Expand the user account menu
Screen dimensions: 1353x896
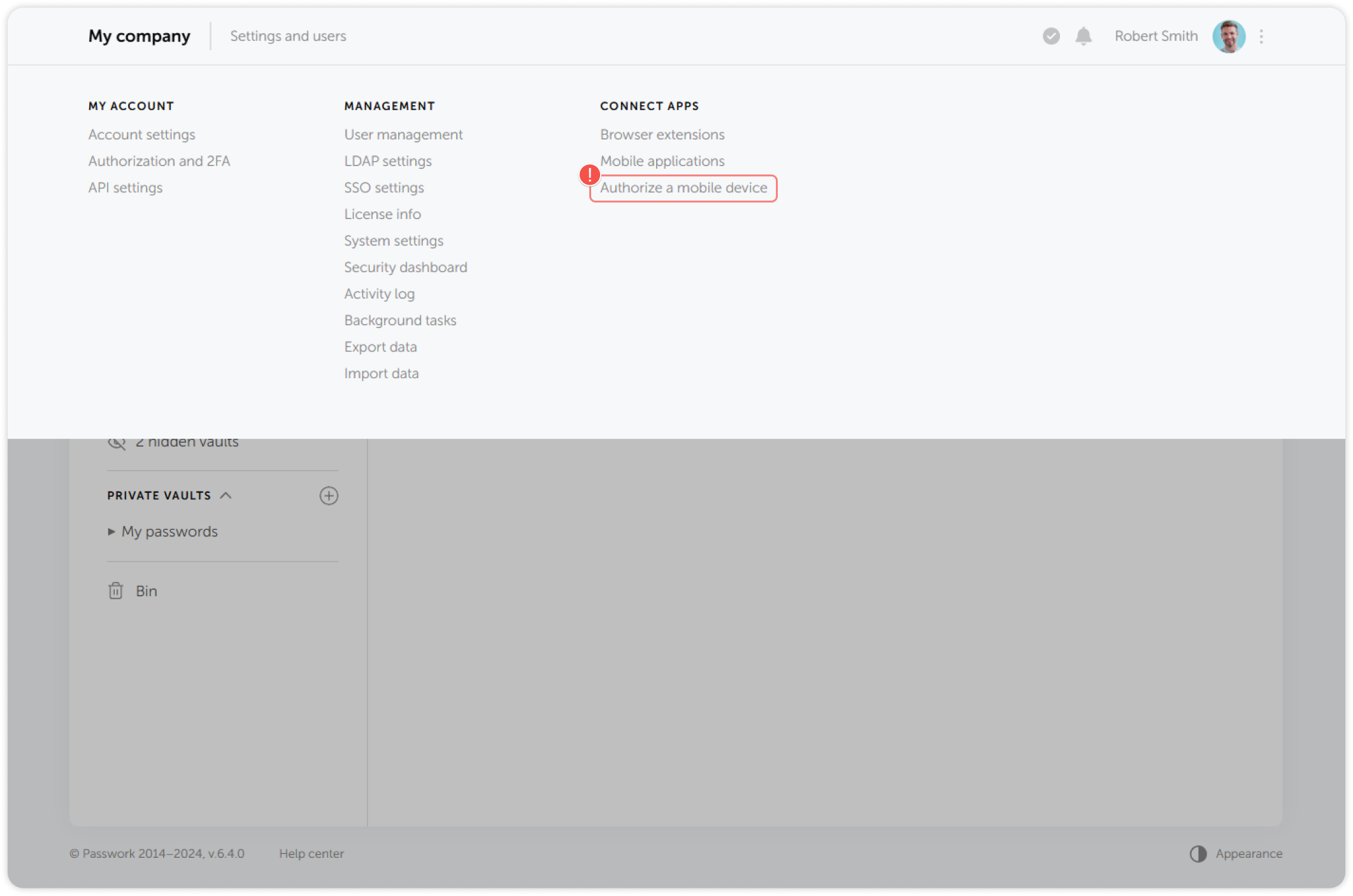pyautogui.click(x=1156, y=36)
